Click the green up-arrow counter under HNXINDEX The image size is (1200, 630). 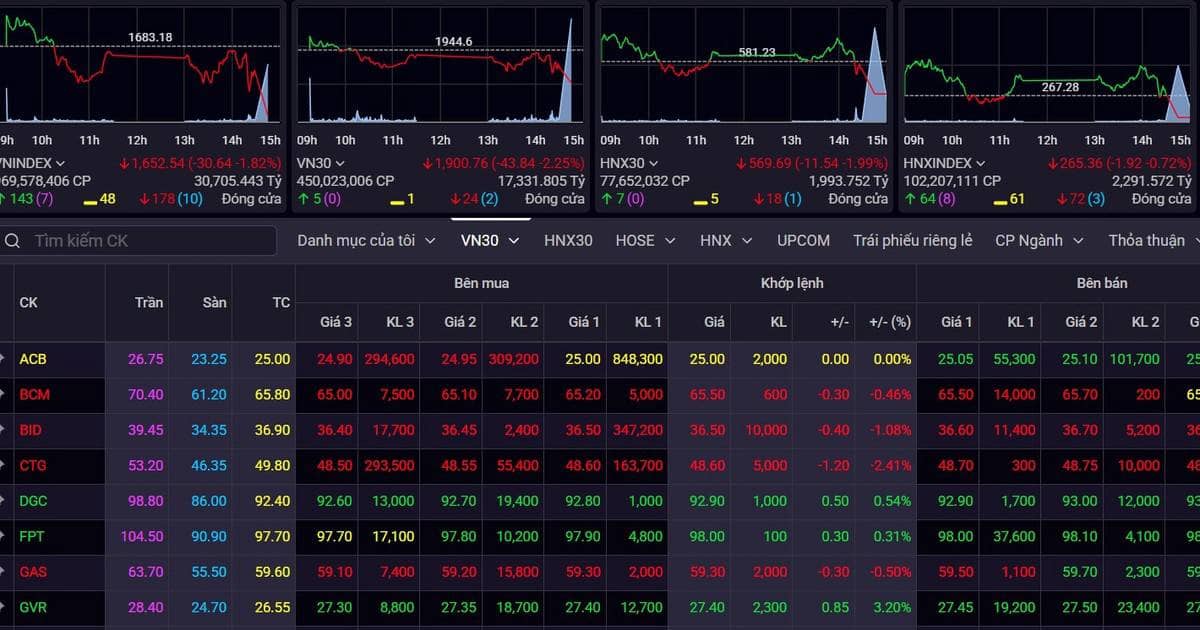pos(918,199)
